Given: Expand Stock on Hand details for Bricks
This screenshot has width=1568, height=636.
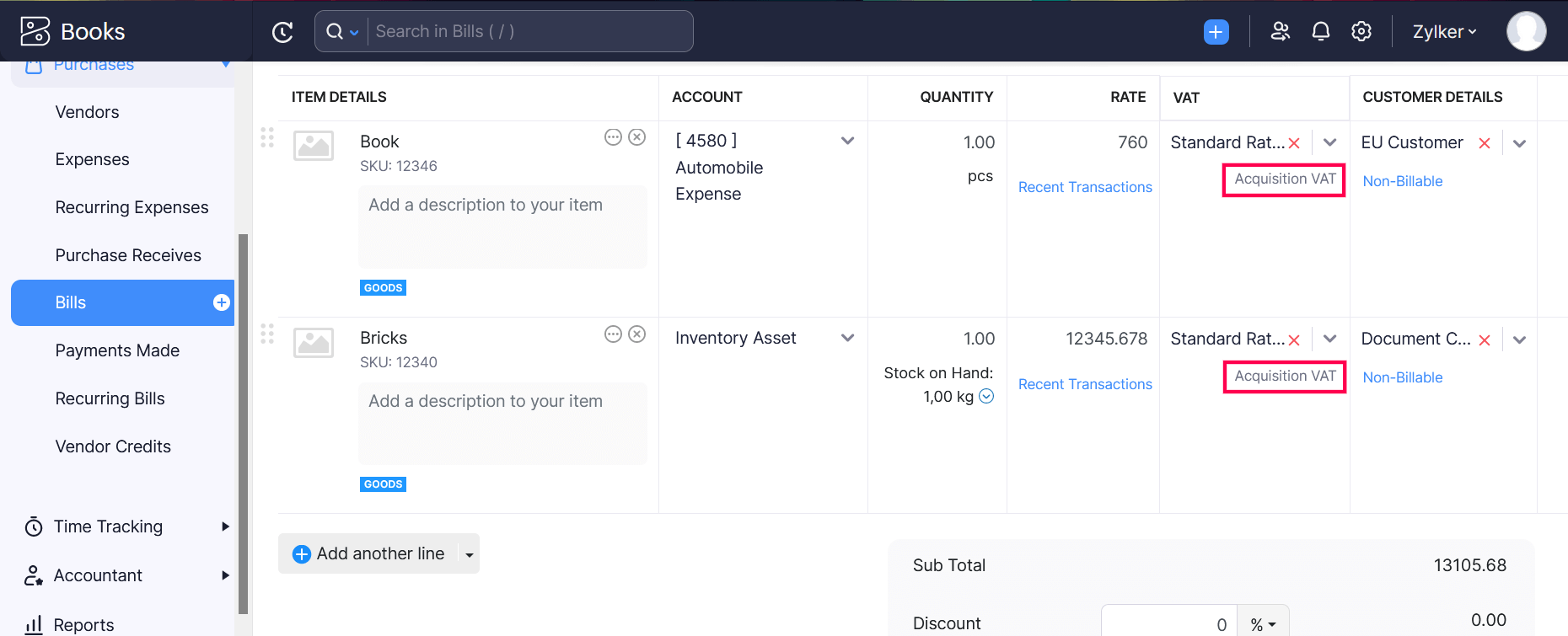Looking at the screenshot, I should (x=986, y=397).
